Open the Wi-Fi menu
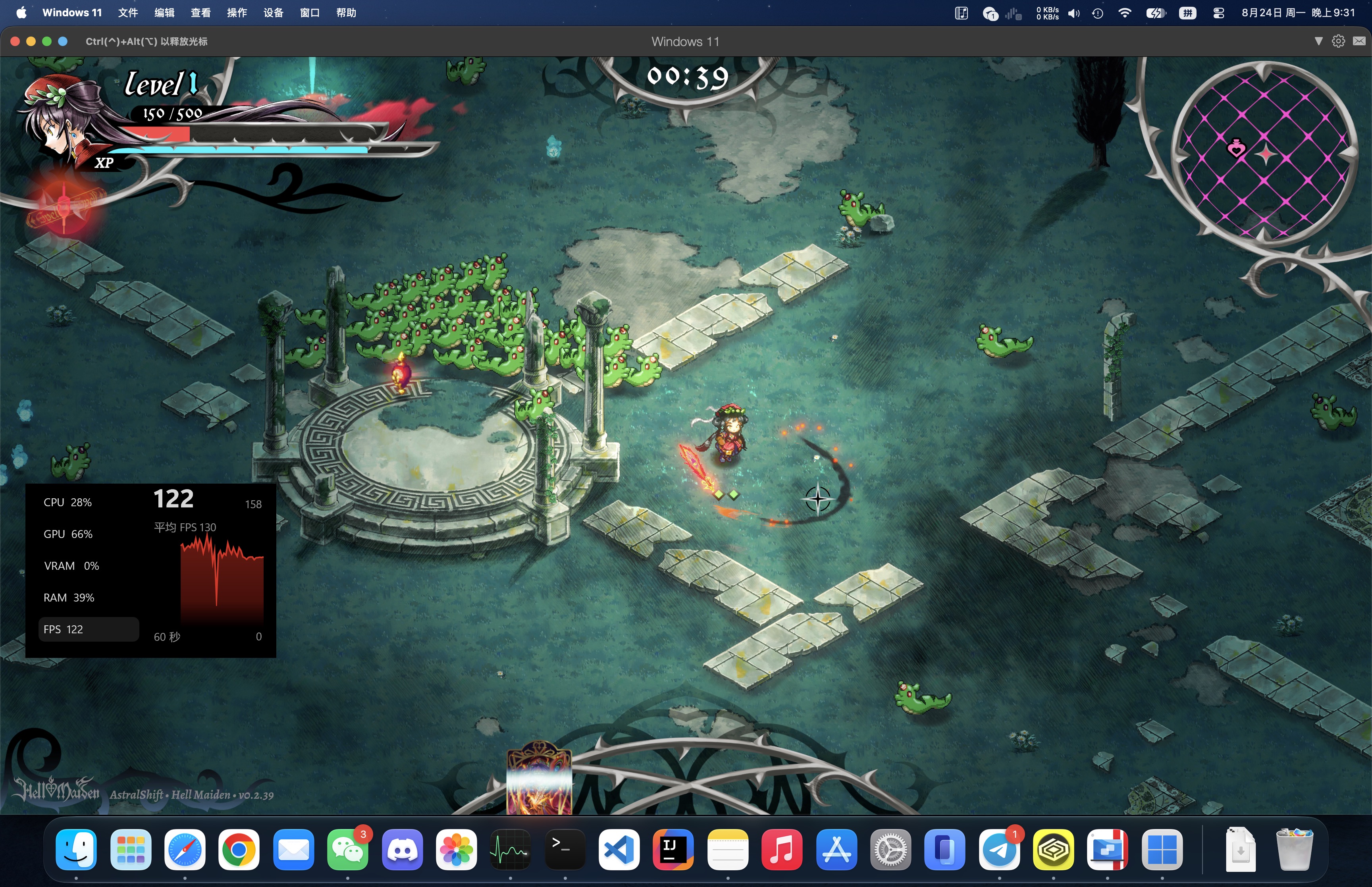This screenshot has height=887, width=1372. tap(1124, 13)
